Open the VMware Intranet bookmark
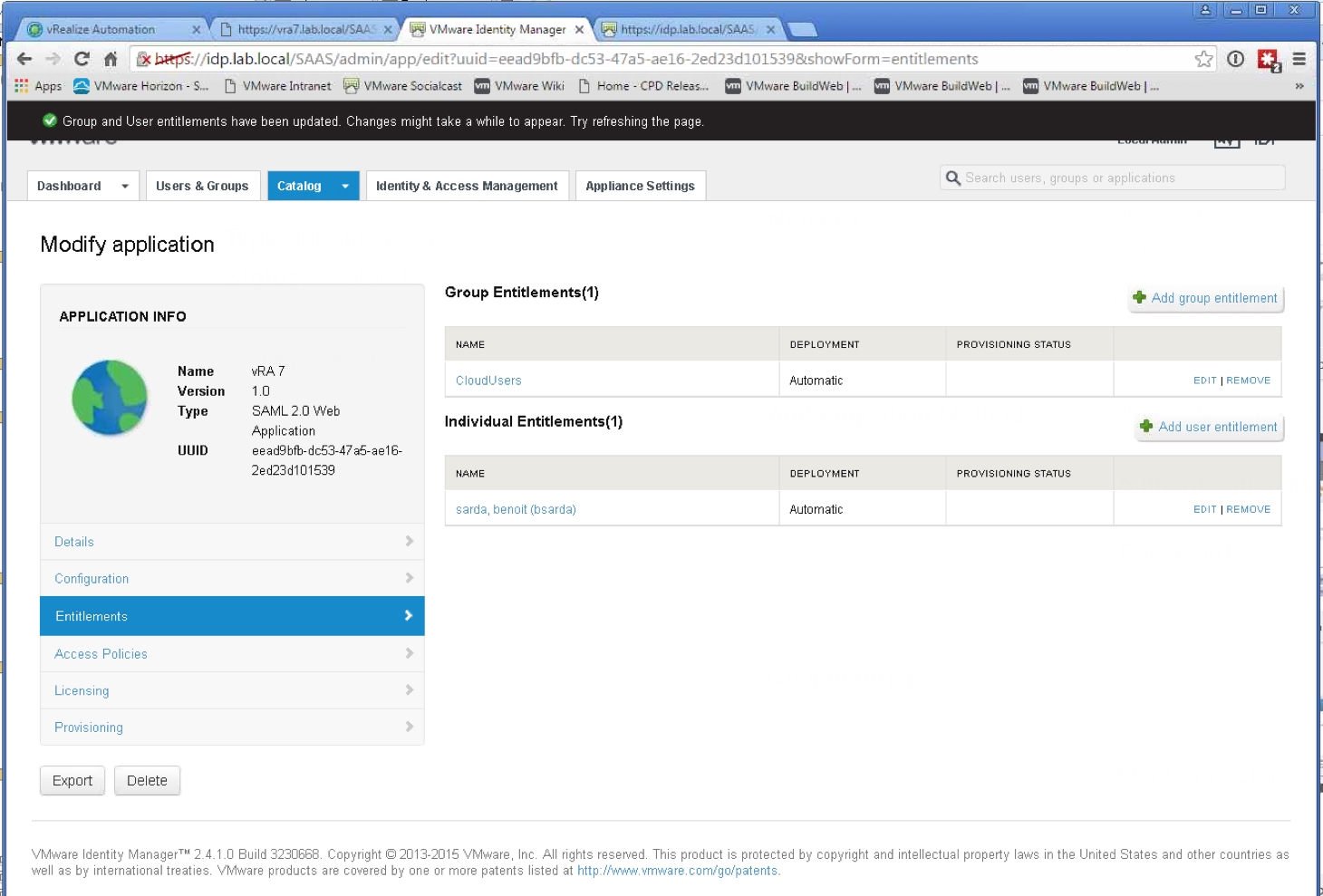The width and height of the screenshot is (1323, 896). point(277,86)
